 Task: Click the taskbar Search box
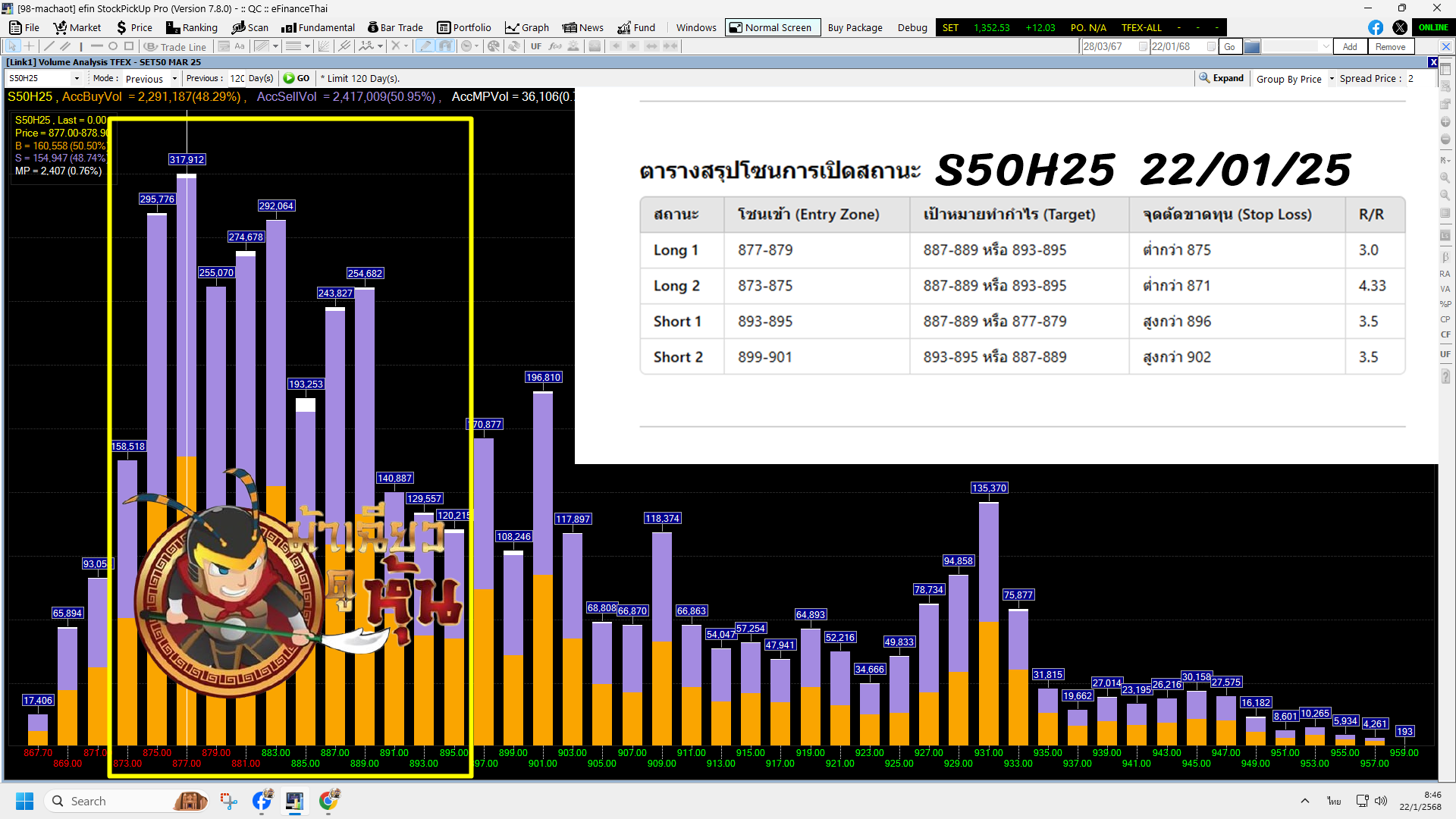[x=127, y=801]
